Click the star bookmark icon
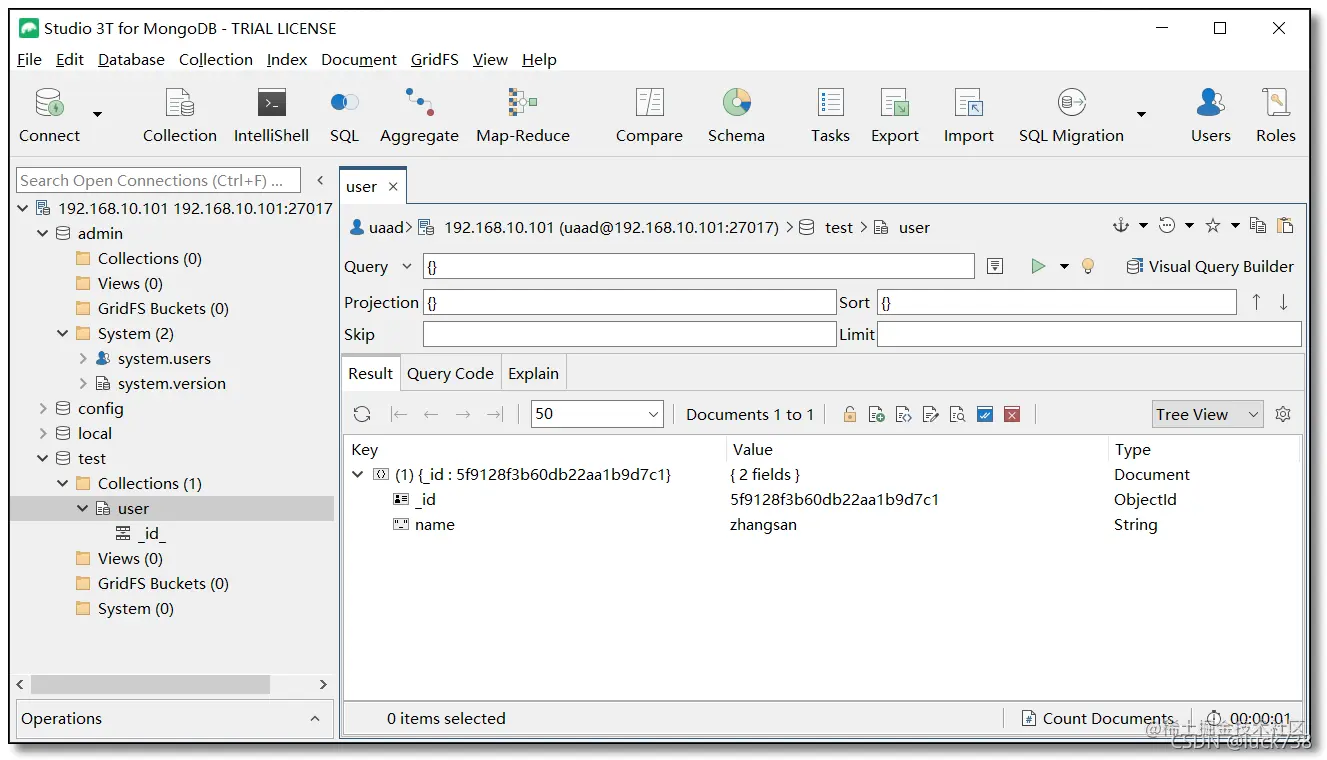 pos(1213,226)
